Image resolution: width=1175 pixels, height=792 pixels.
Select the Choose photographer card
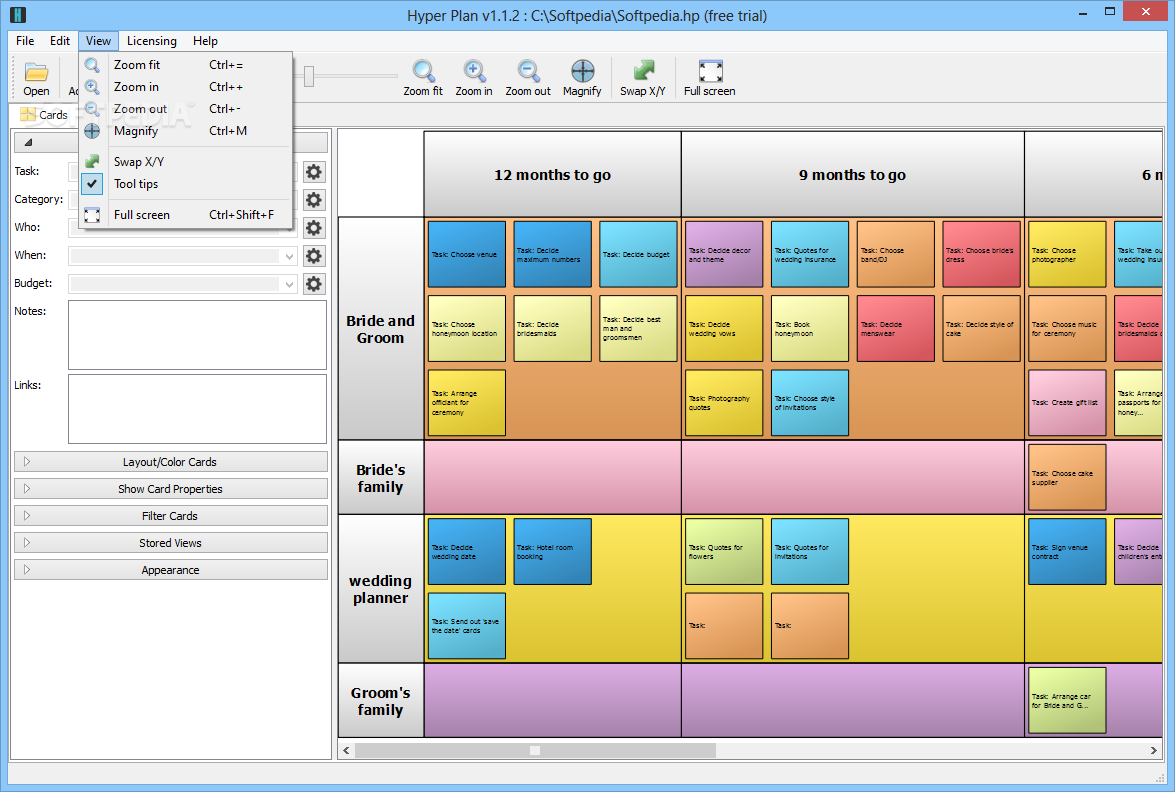pos(1067,254)
